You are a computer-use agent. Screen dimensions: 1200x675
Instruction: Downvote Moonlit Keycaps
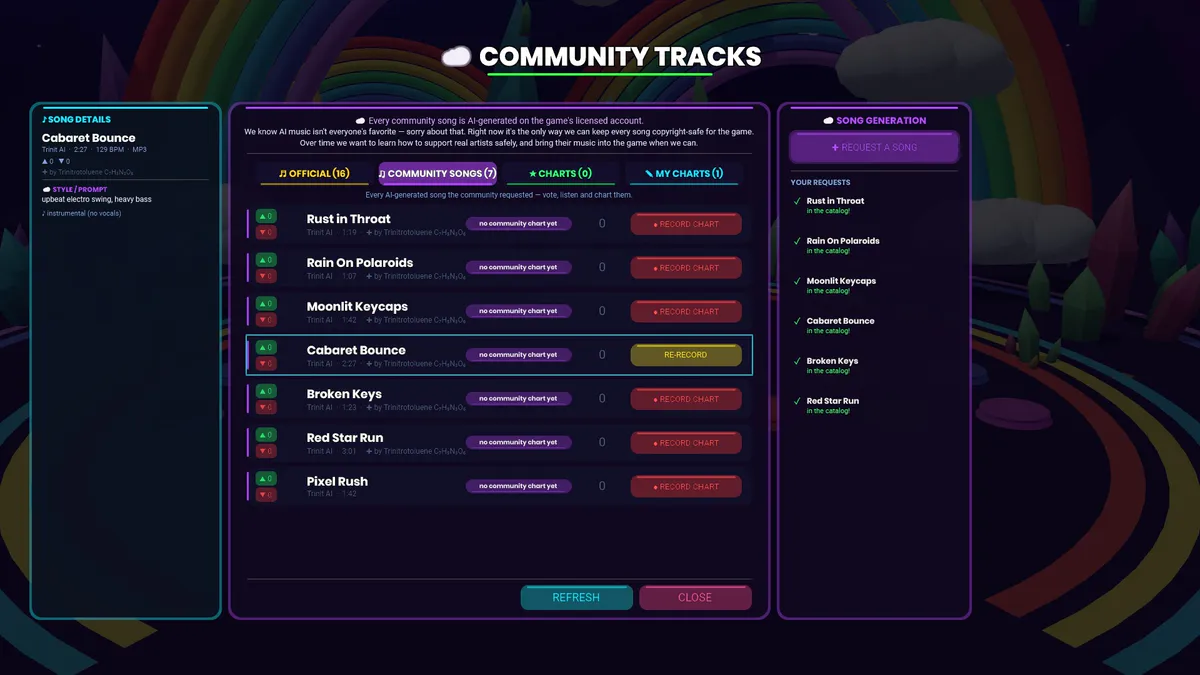point(266,320)
